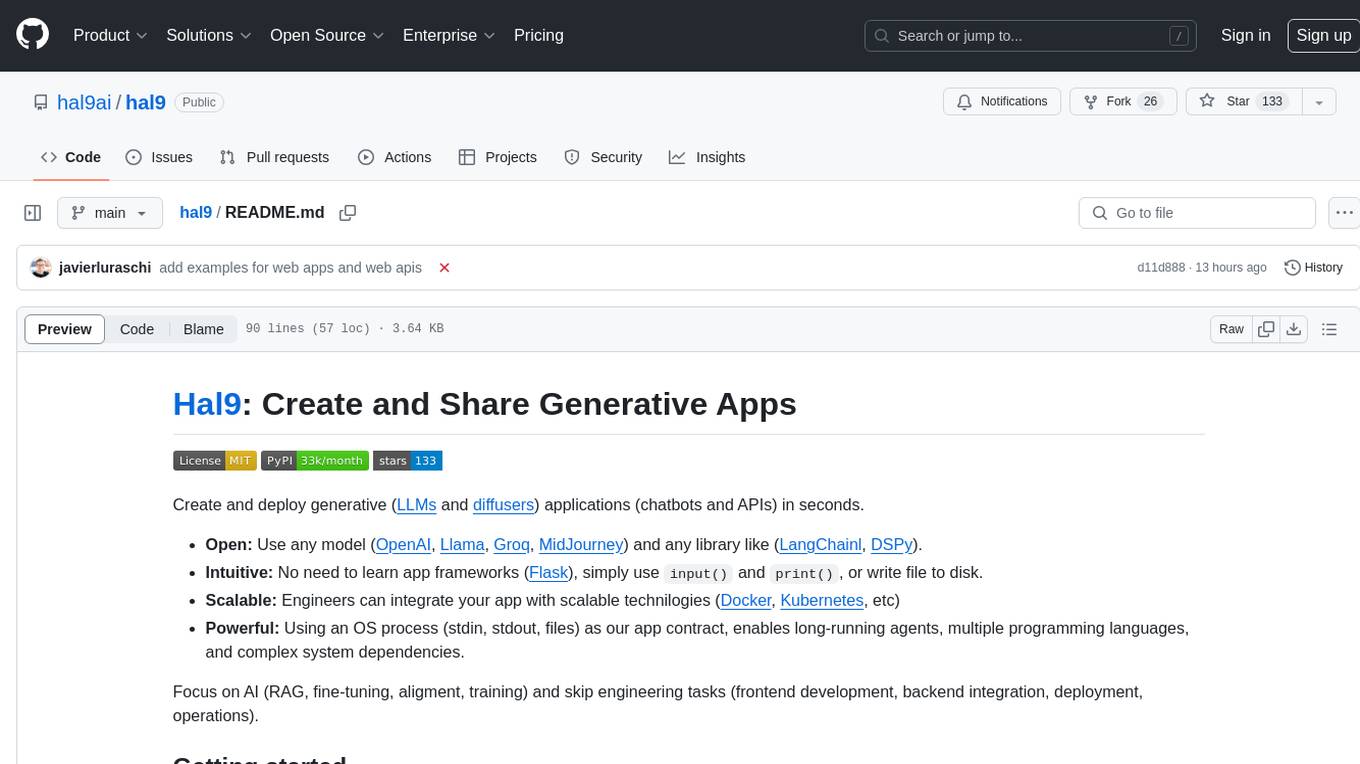Select the Code view toggle

click(x=137, y=329)
